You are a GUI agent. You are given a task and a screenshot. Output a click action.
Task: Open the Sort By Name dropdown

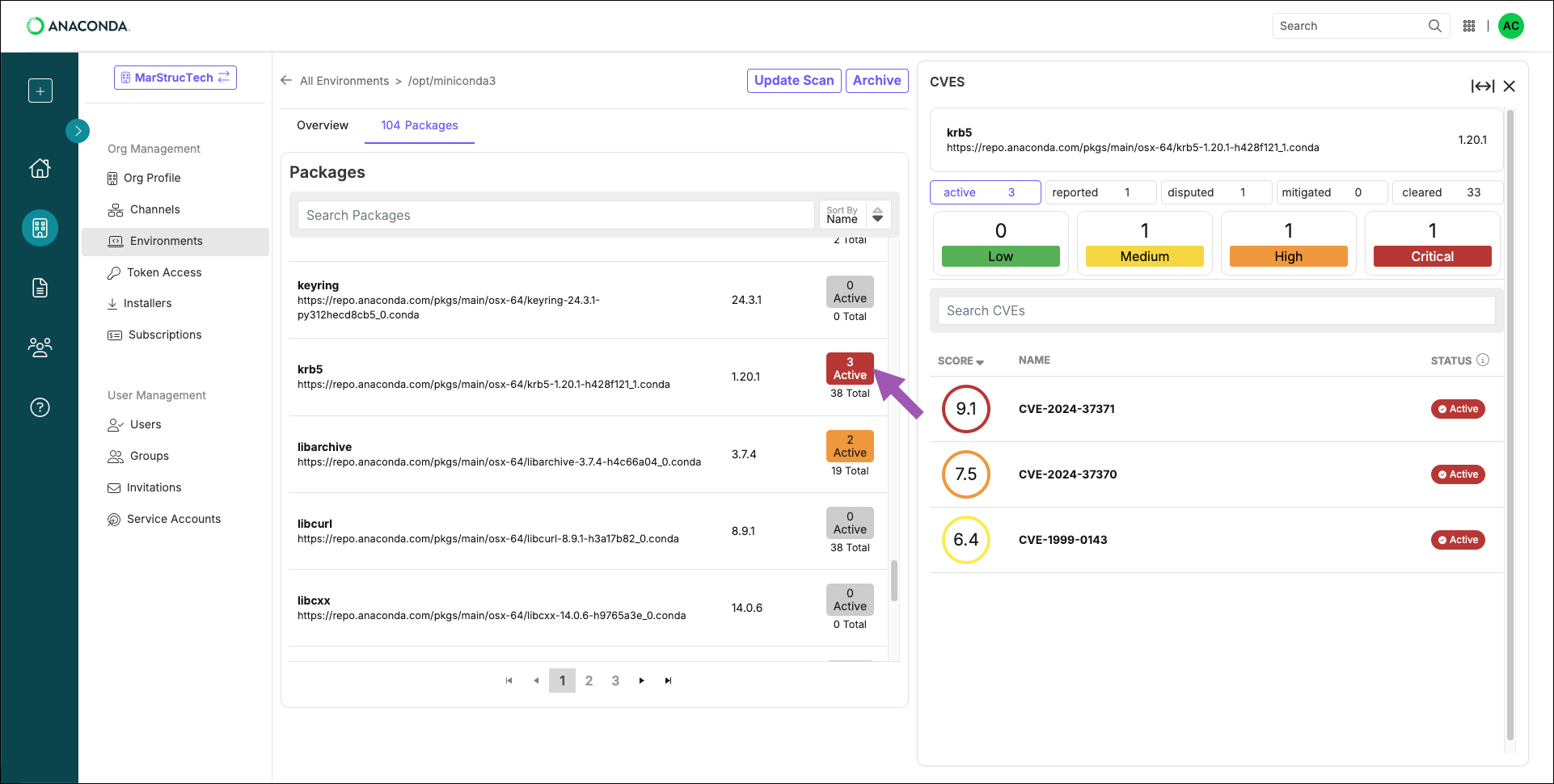(855, 215)
